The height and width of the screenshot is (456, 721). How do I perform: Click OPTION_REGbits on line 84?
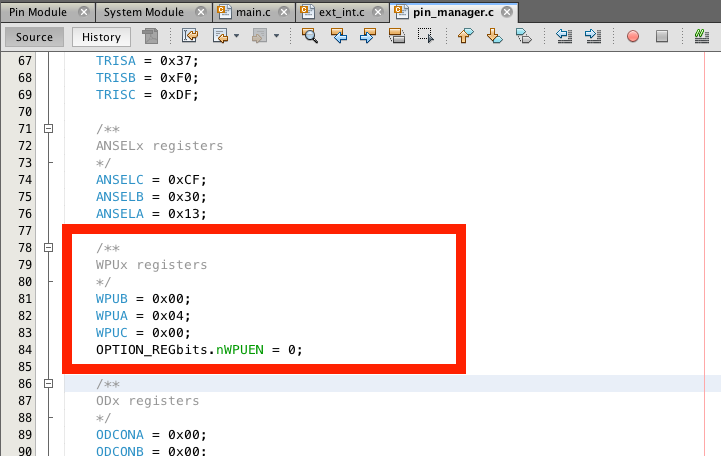click(x=152, y=350)
